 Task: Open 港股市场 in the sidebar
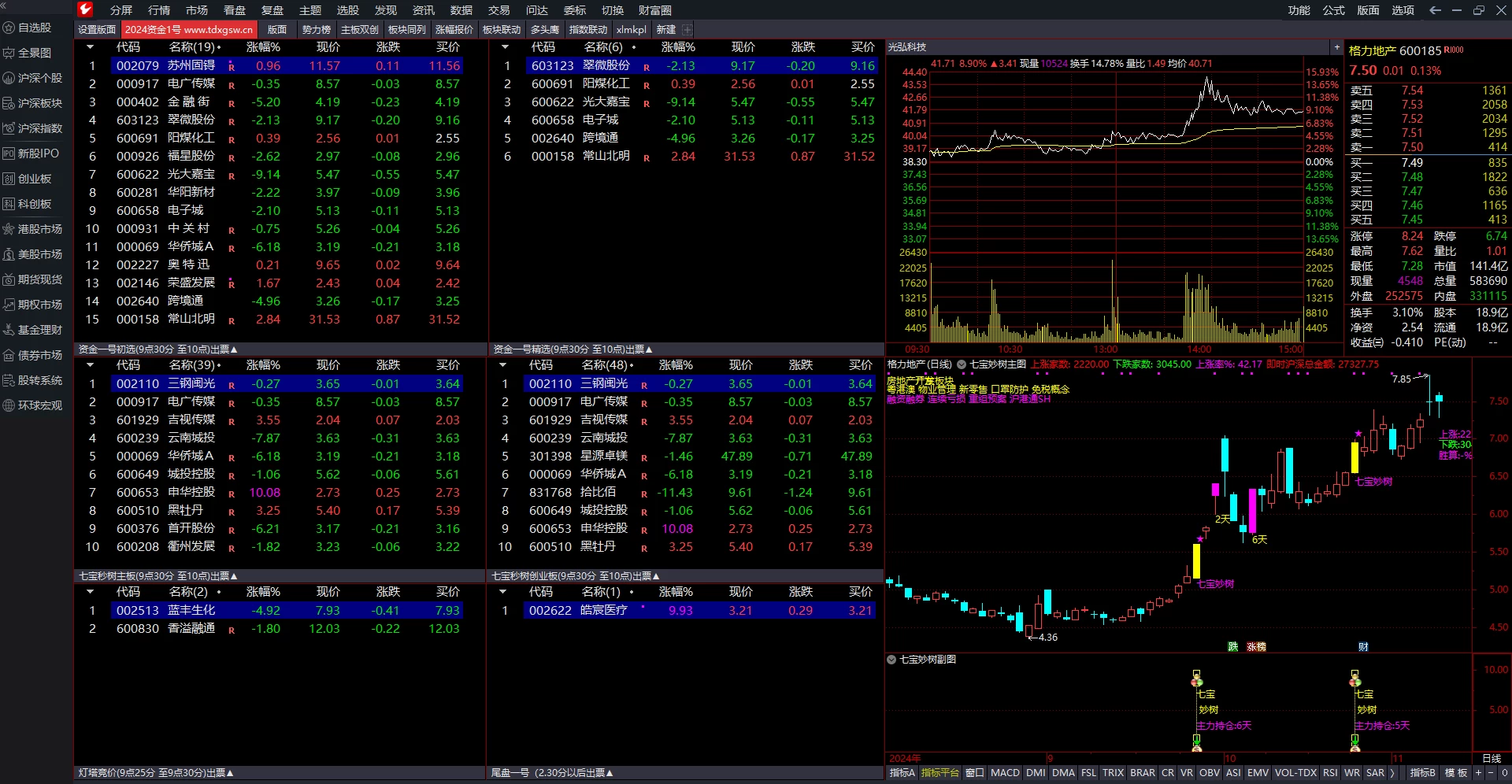click(33, 229)
